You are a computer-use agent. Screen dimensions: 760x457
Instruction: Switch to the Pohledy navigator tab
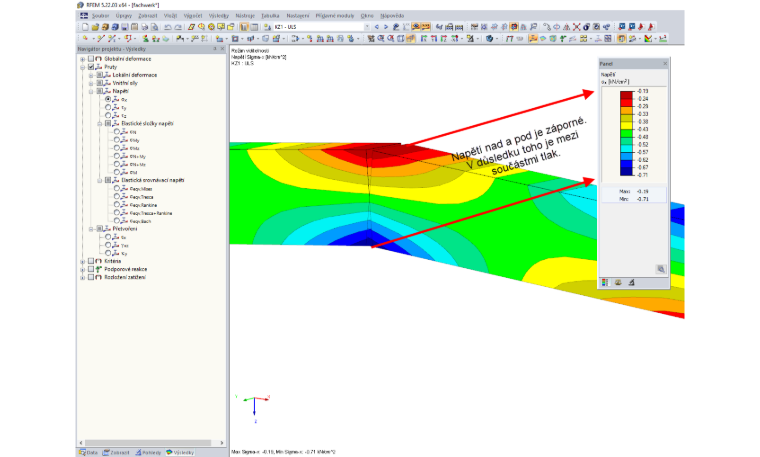(148, 452)
